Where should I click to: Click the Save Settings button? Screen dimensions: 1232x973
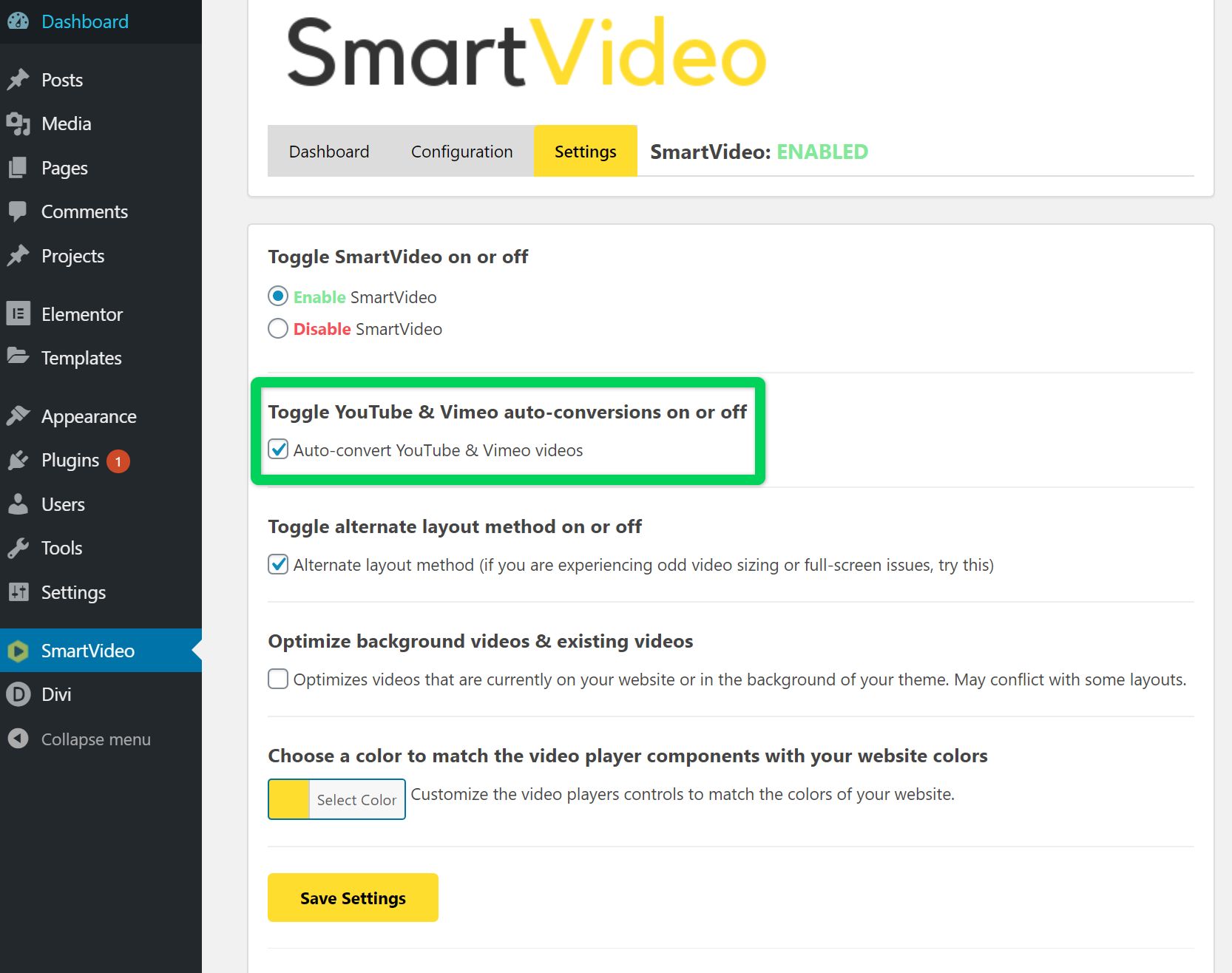353,898
